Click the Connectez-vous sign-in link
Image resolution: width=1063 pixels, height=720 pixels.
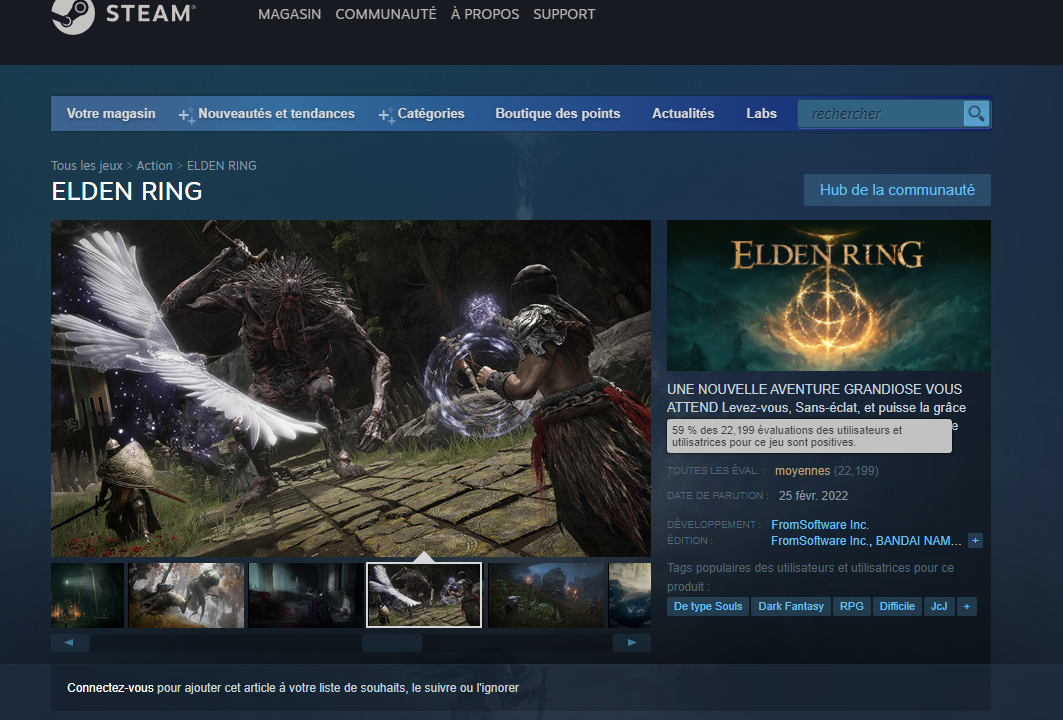point(110,687)
